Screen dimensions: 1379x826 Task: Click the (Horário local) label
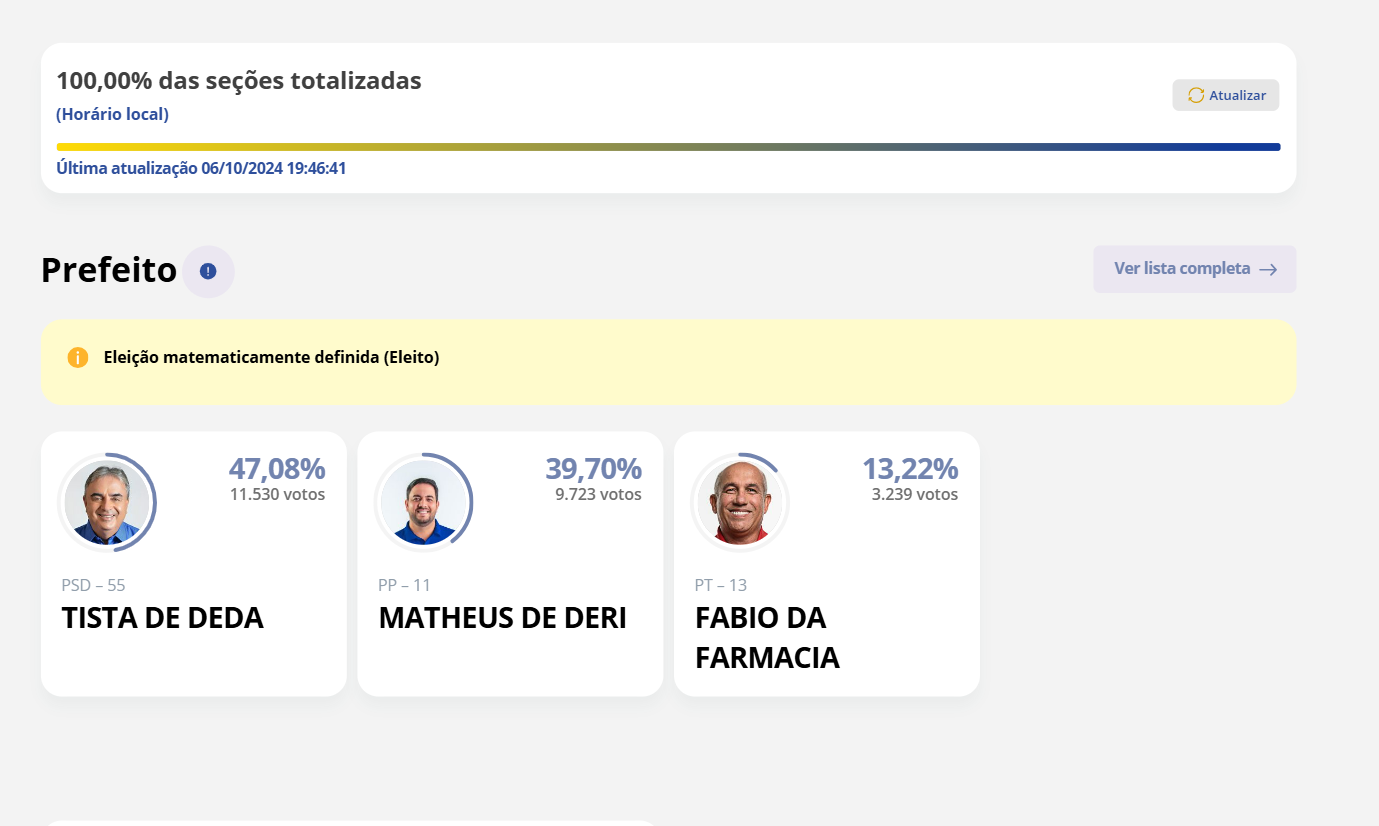point(112,114)
